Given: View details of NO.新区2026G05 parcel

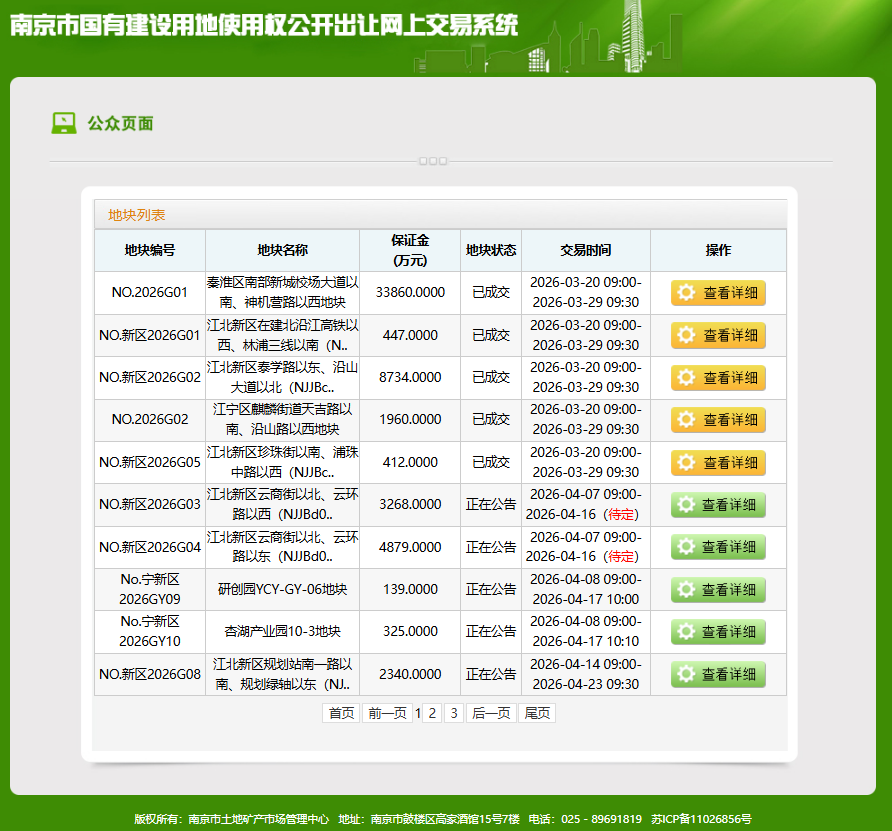Looking at the screenshot, I should coord(718,463).
